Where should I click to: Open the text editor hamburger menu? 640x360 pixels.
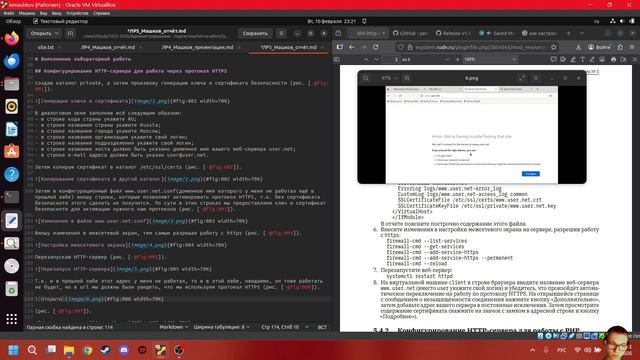281,33
